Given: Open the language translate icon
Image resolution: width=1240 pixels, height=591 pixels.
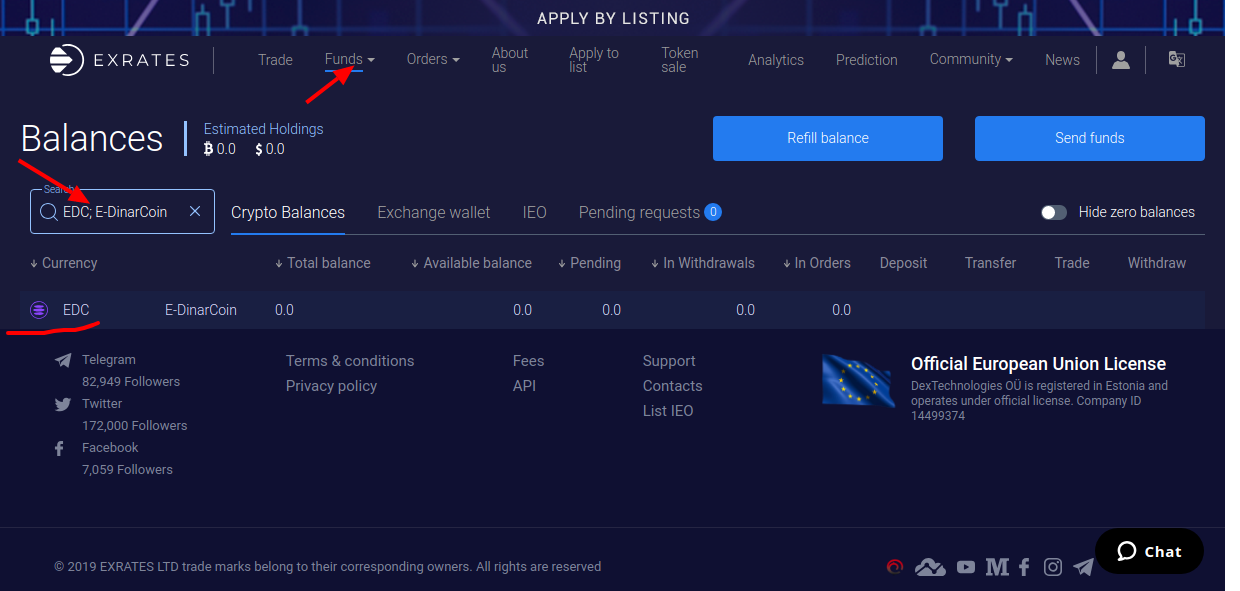Looking at the screenshot, I should (x=1177, y=60).
